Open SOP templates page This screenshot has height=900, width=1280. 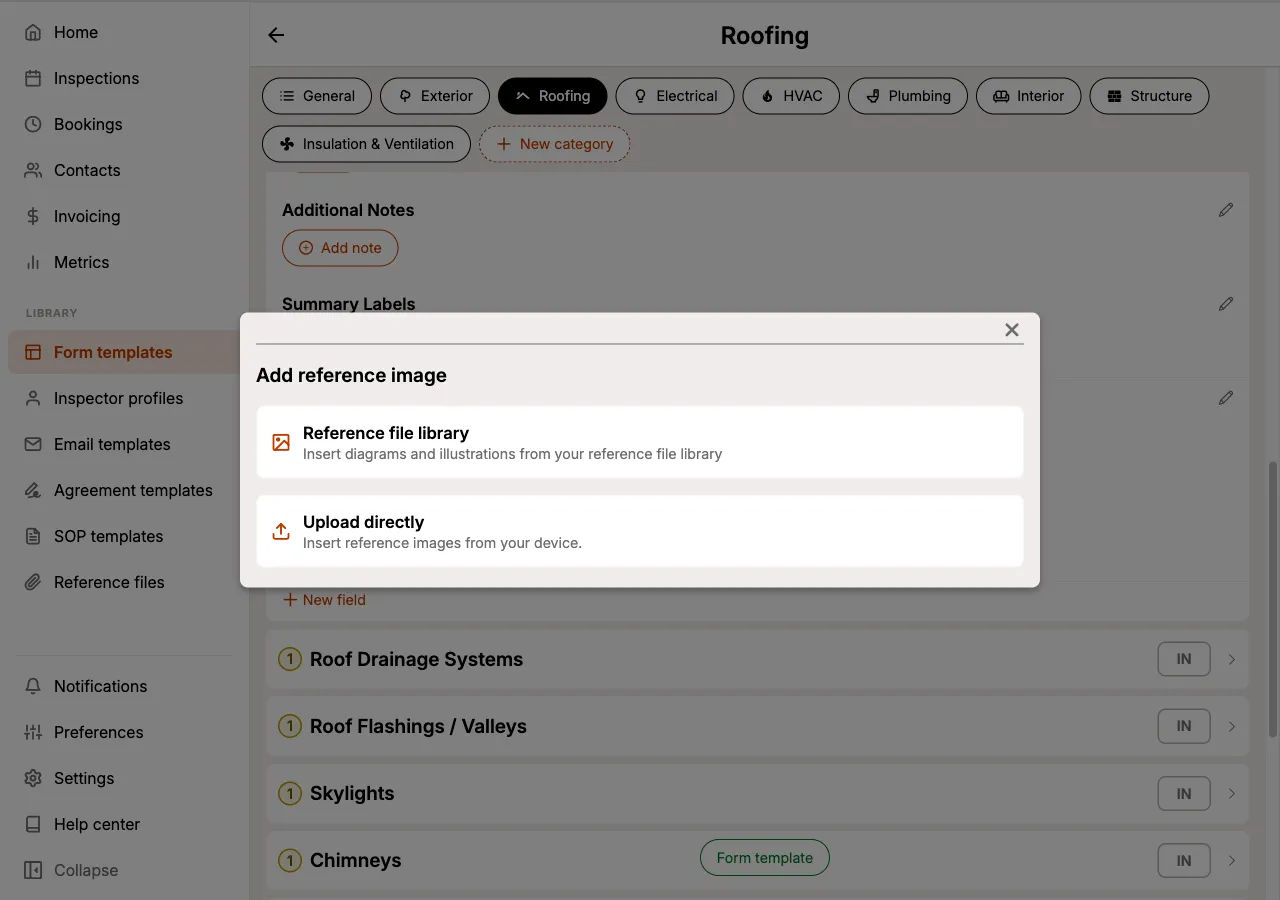[x=124, y=536]
